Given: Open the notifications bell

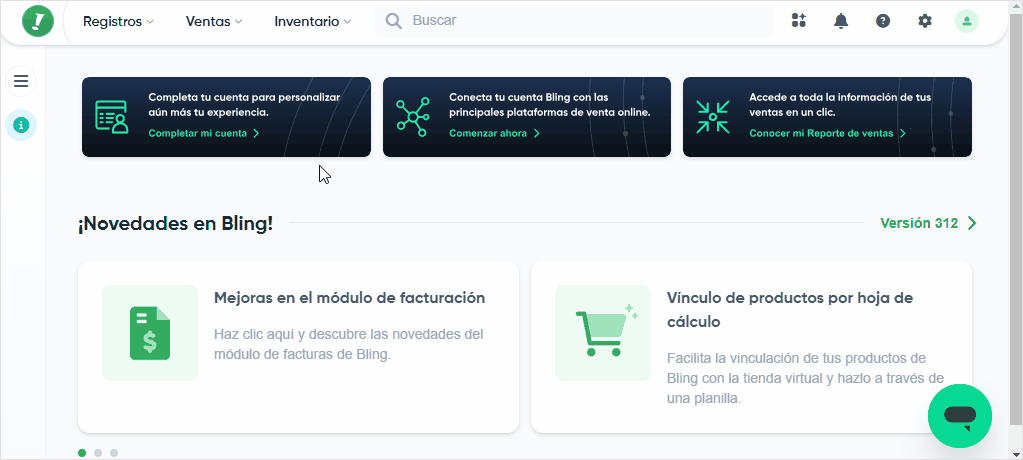Looking at the screenshot, I should click(841, 21).
